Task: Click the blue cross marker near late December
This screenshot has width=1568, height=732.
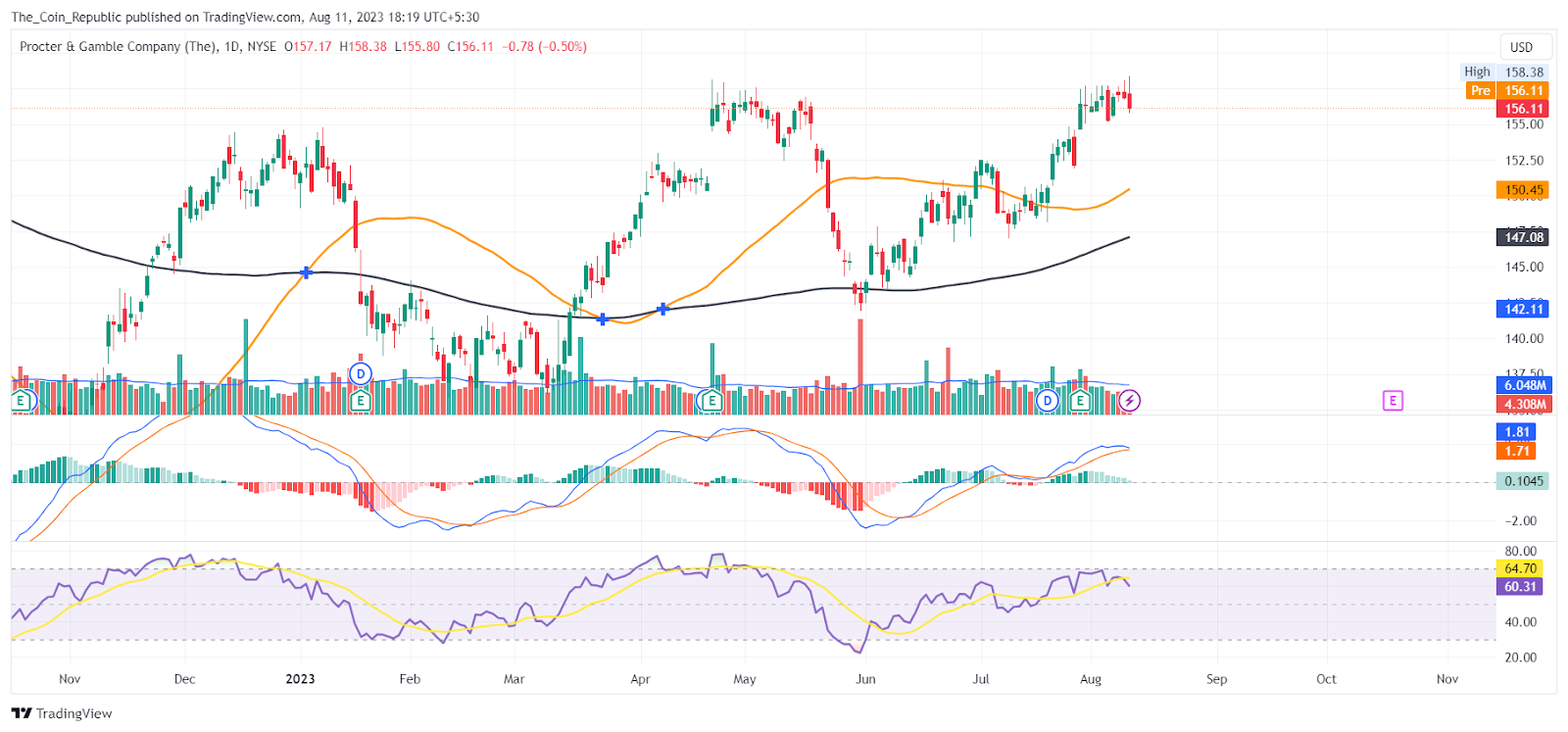Action: pos(306,272)
